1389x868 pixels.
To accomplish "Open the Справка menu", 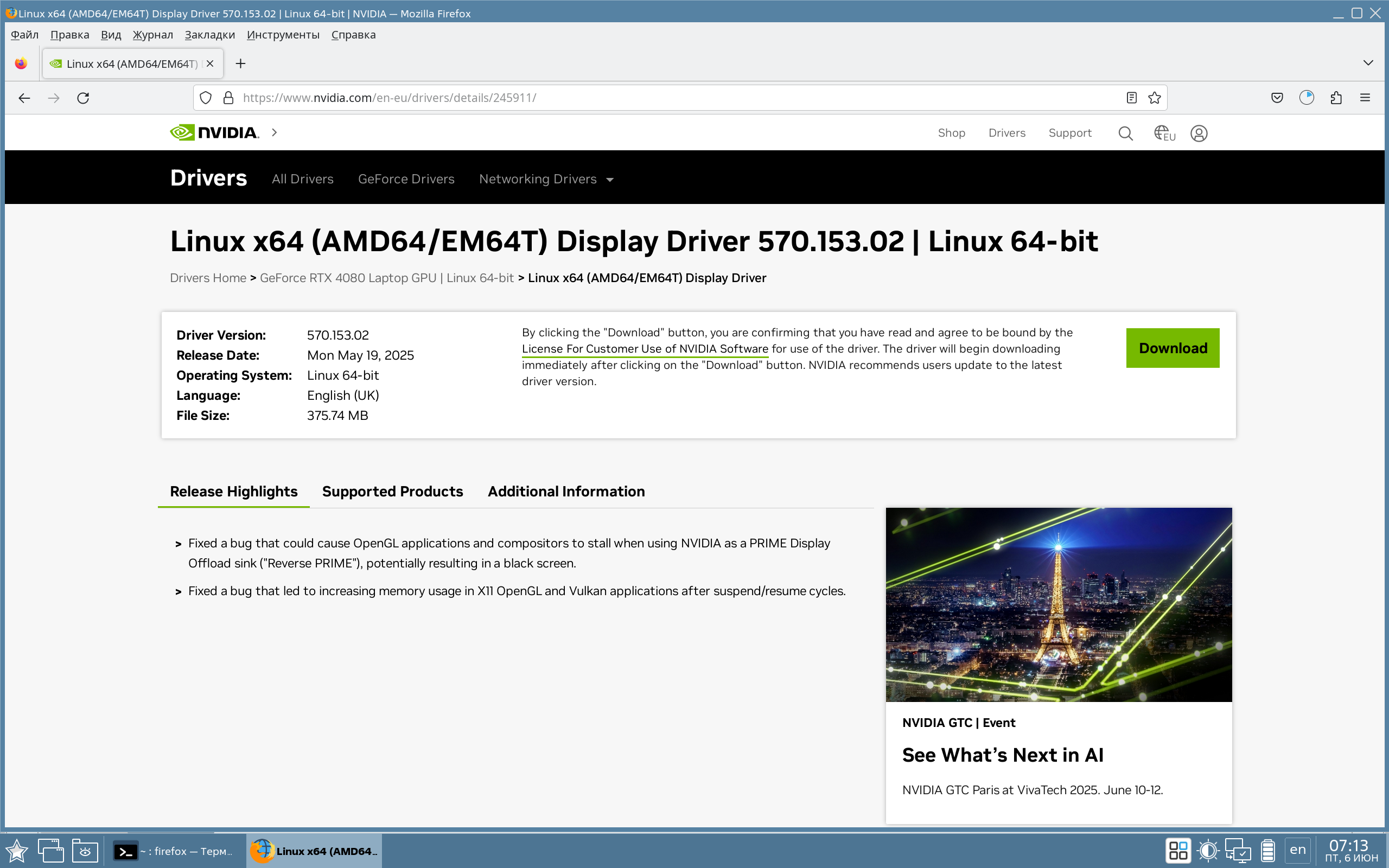I will pos(353,34).
